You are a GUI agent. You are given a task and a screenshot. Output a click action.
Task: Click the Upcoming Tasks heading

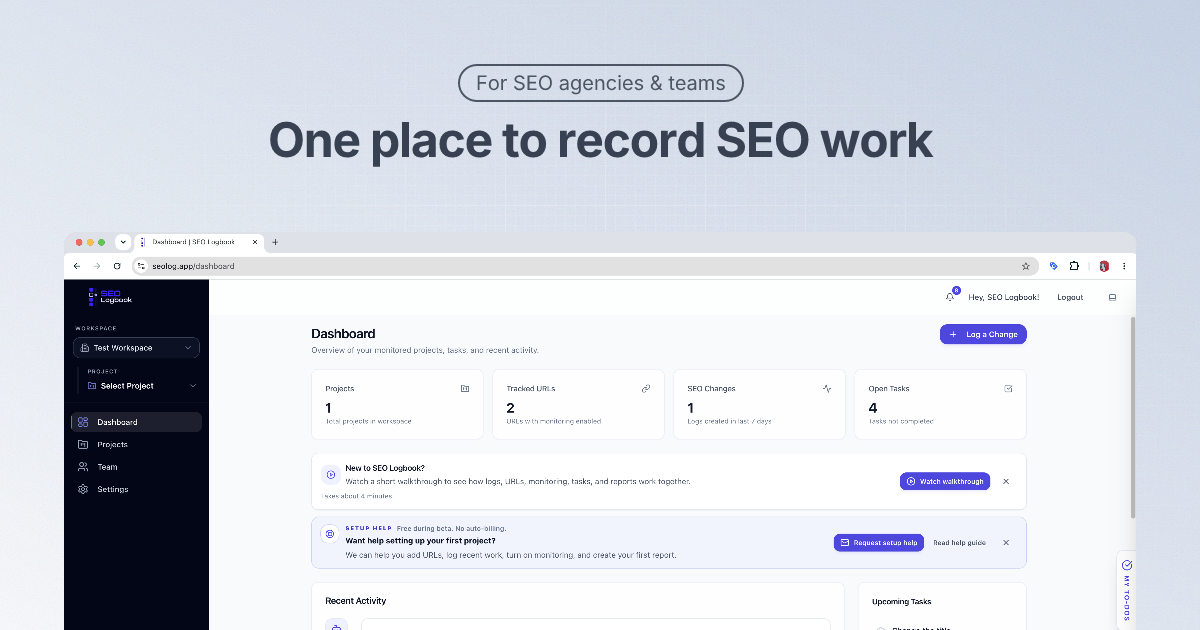click(902, 602)
